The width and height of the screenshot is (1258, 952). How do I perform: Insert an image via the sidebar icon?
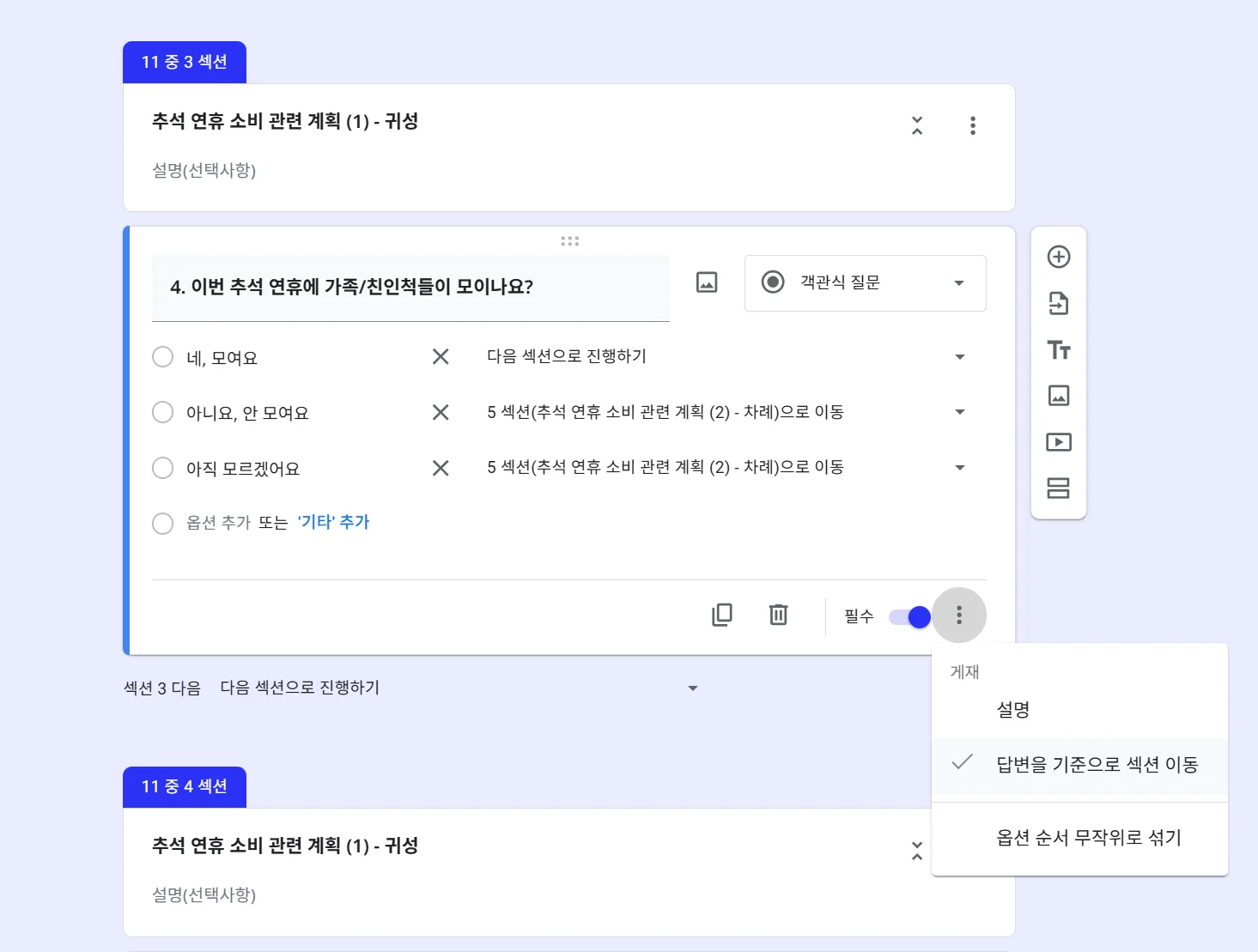click(1059, 396)
